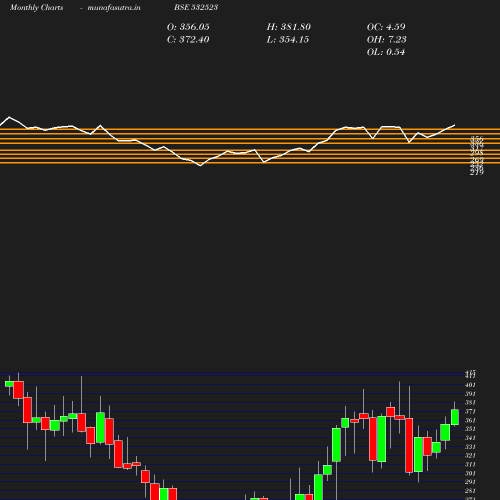
Task: Click the 361 price axis label
Action: [x=470, y=420]
